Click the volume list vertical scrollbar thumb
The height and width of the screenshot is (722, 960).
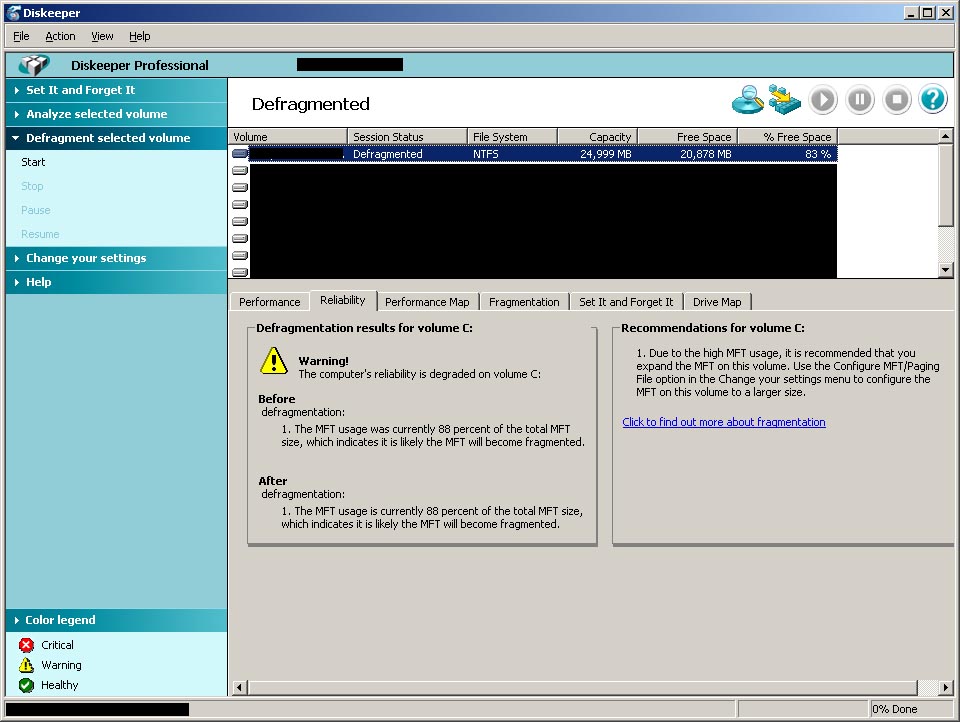pyautogui.click(x=945, y=185)
